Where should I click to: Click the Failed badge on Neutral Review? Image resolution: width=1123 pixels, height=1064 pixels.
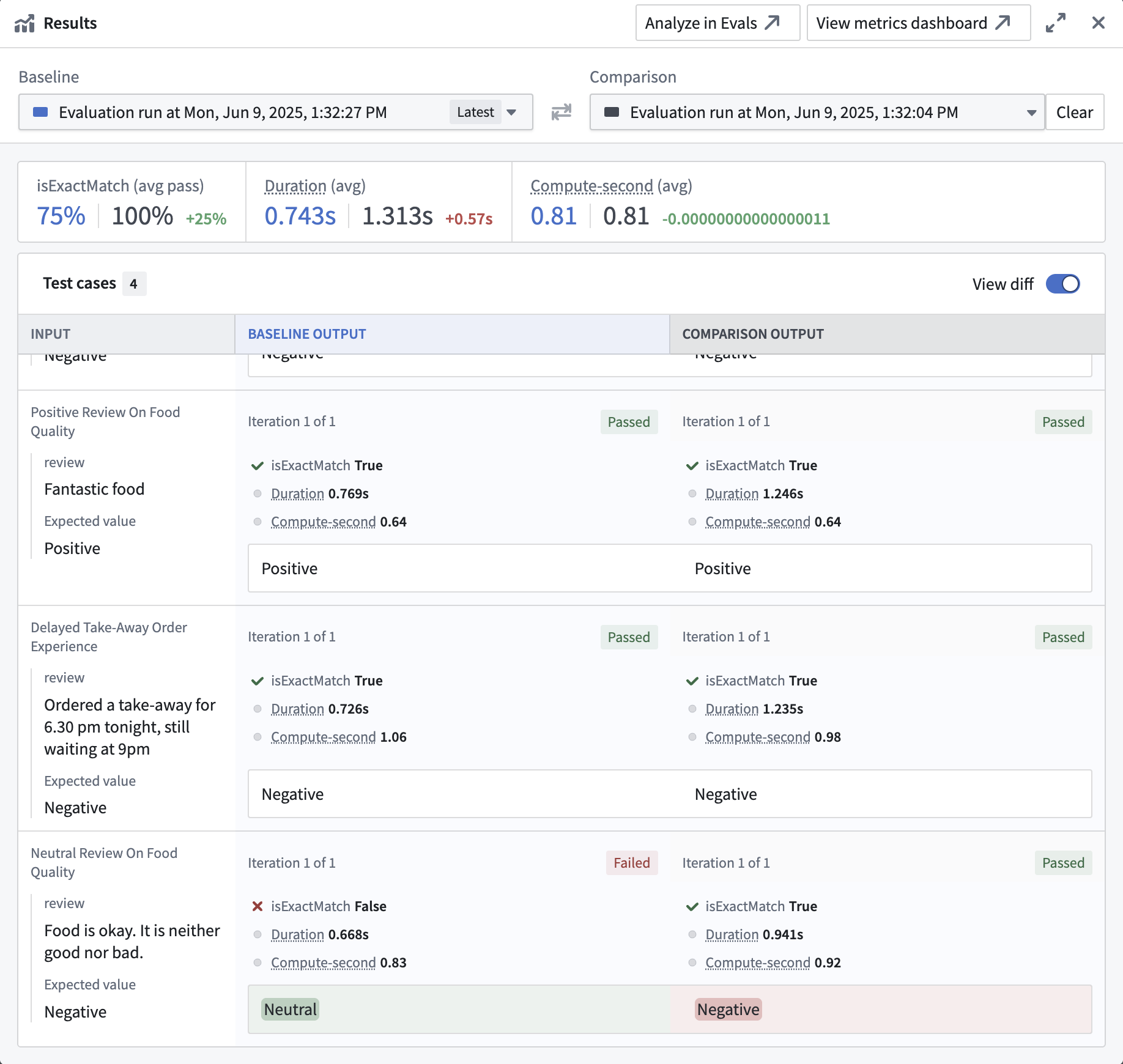(631, 863)
